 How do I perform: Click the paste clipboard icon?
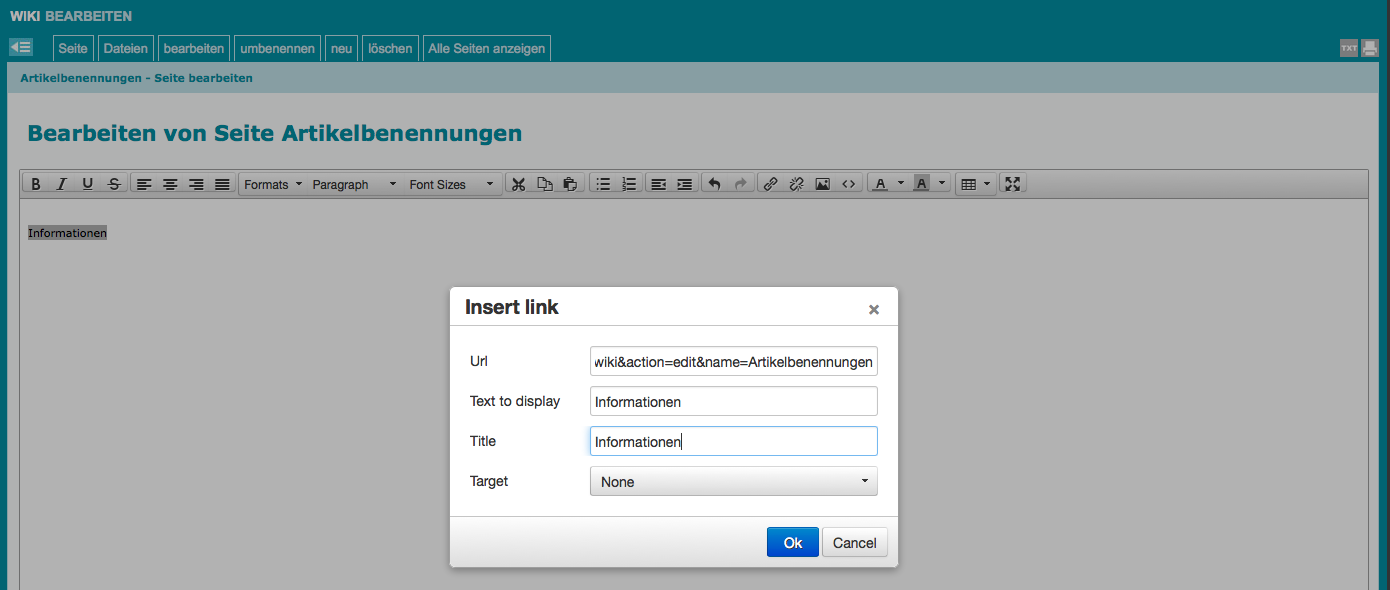pos(570,184)
